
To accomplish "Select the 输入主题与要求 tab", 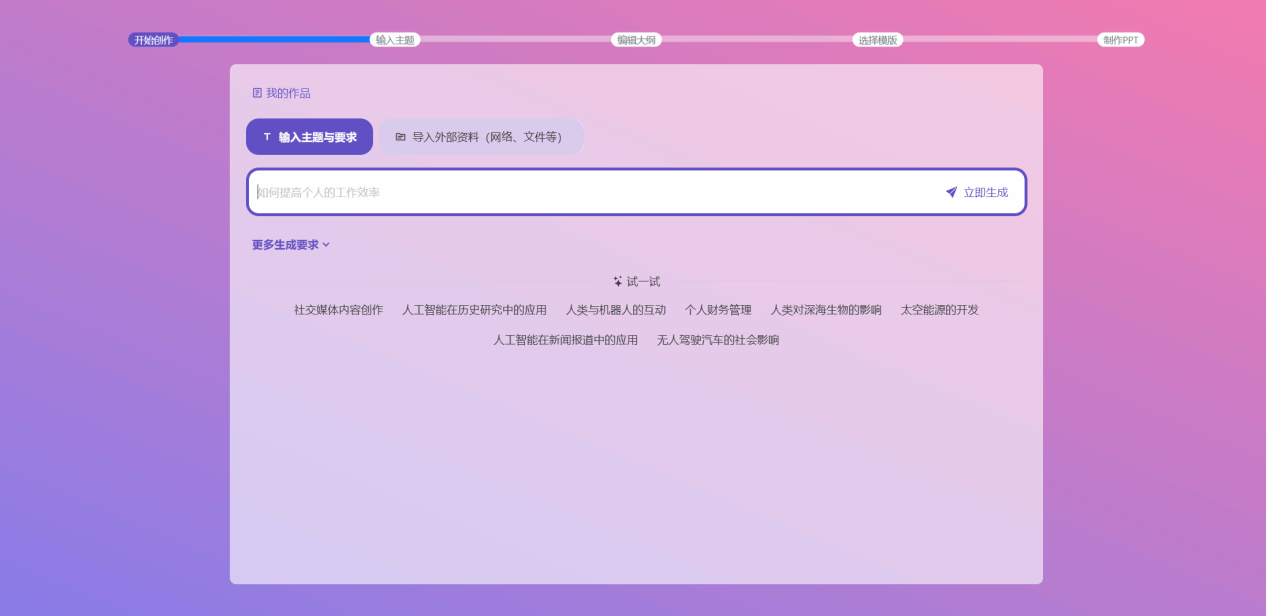I will pos(309,137).
